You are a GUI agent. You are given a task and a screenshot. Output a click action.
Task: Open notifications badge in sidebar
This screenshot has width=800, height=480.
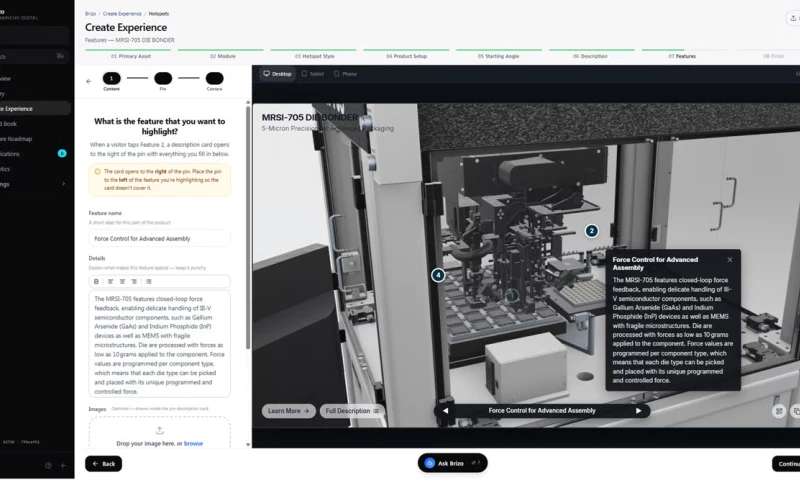(x=62, y=154)
